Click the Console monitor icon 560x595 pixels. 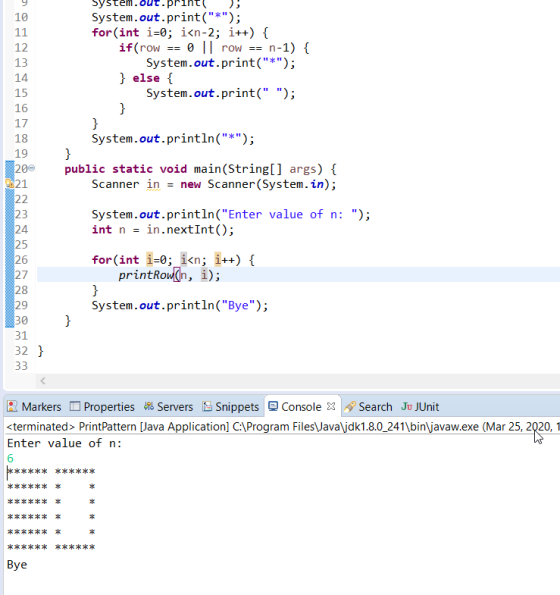[273, 406]
